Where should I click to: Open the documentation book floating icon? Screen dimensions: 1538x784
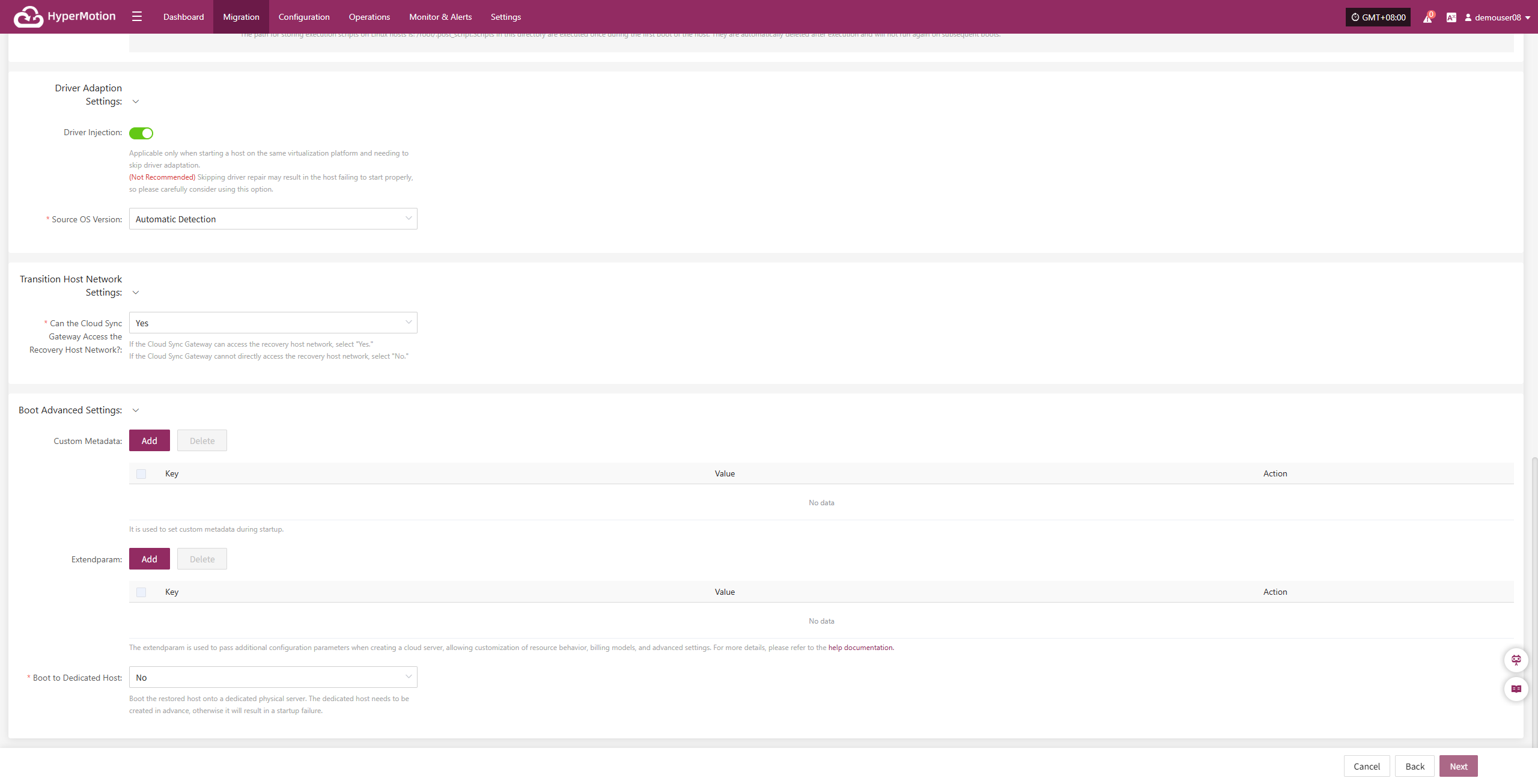[x=1516, y=689]
